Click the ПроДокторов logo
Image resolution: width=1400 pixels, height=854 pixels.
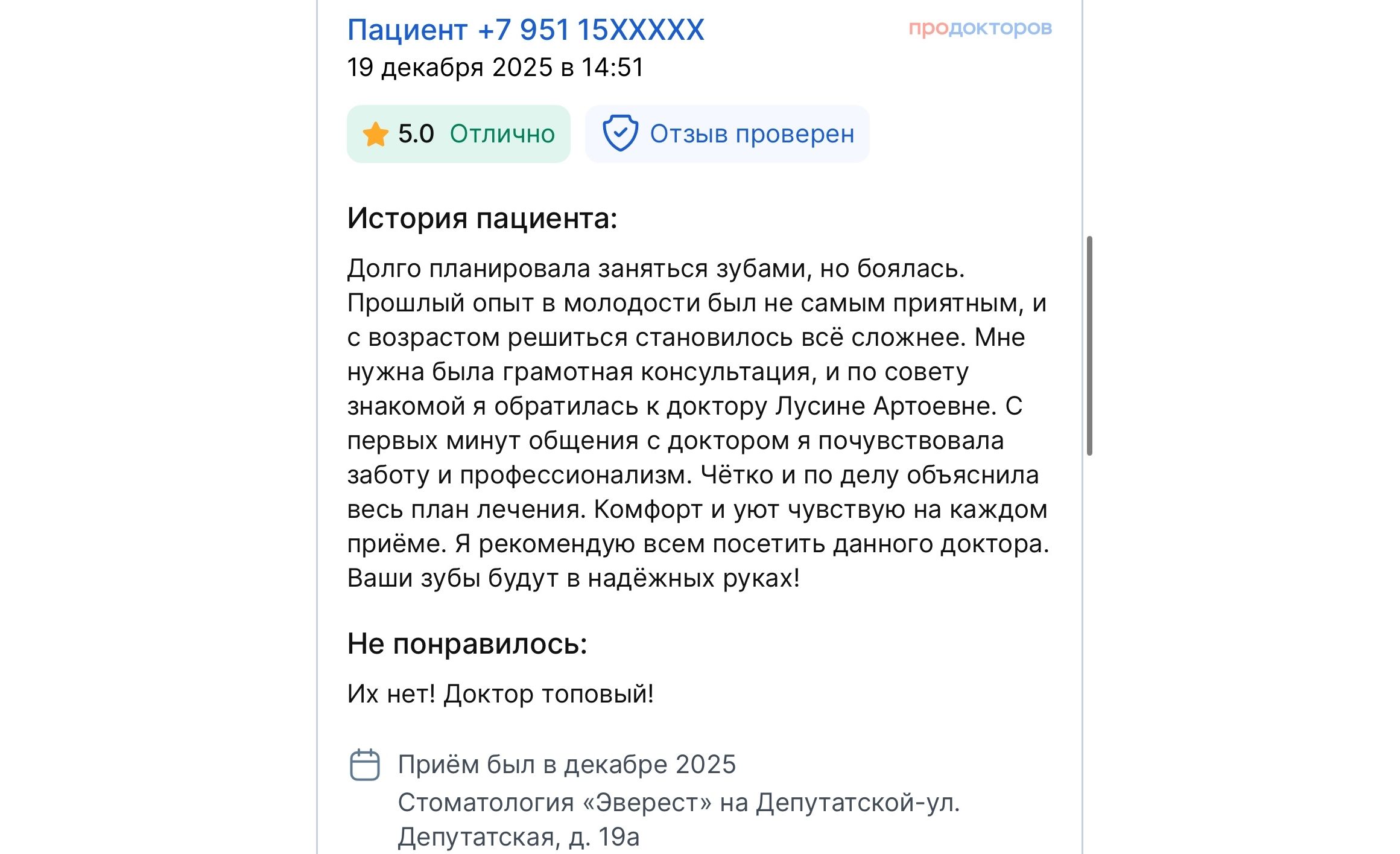point(980,28)
